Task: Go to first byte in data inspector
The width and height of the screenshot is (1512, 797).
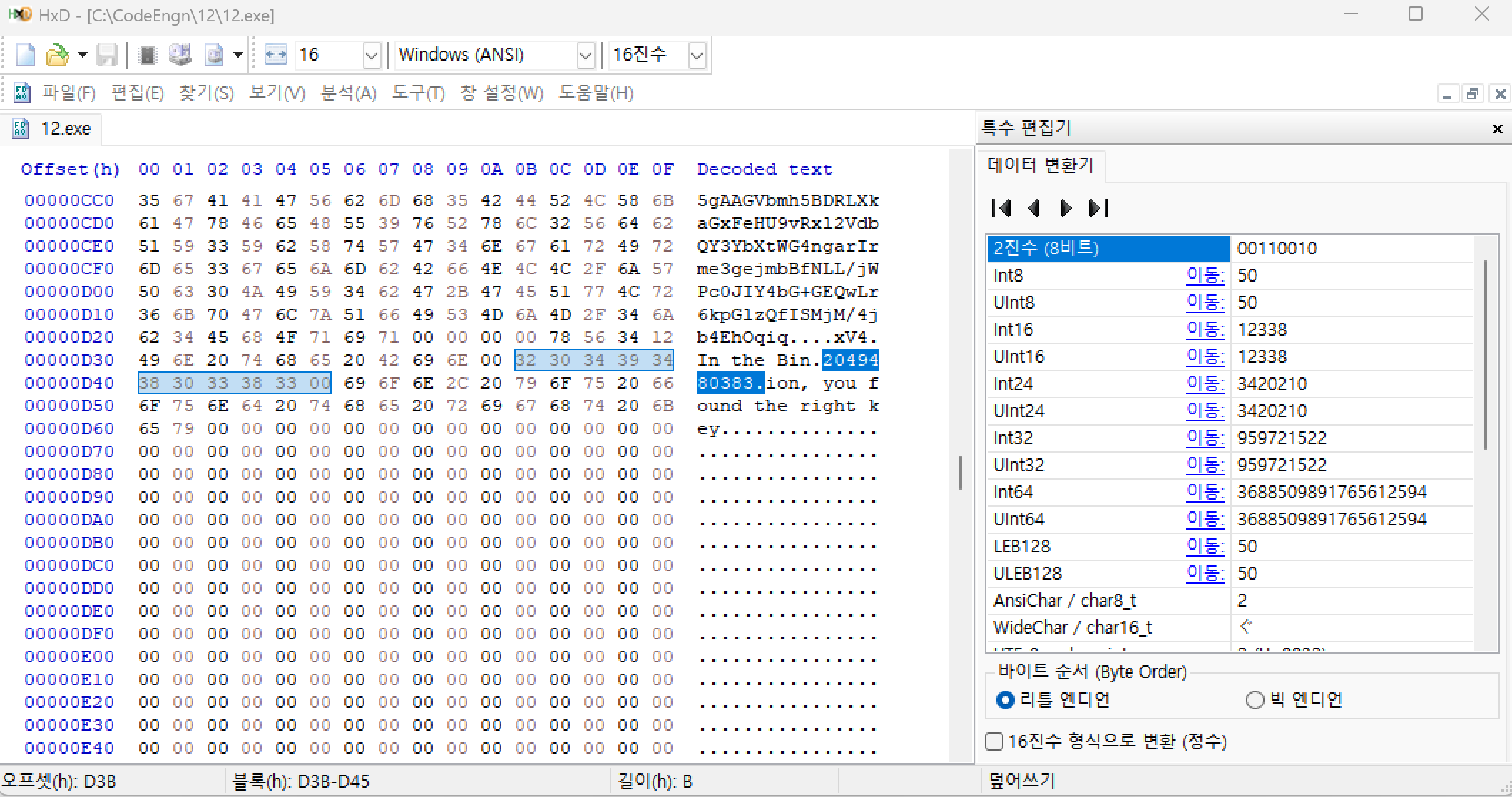Action: pos(1001,208)
